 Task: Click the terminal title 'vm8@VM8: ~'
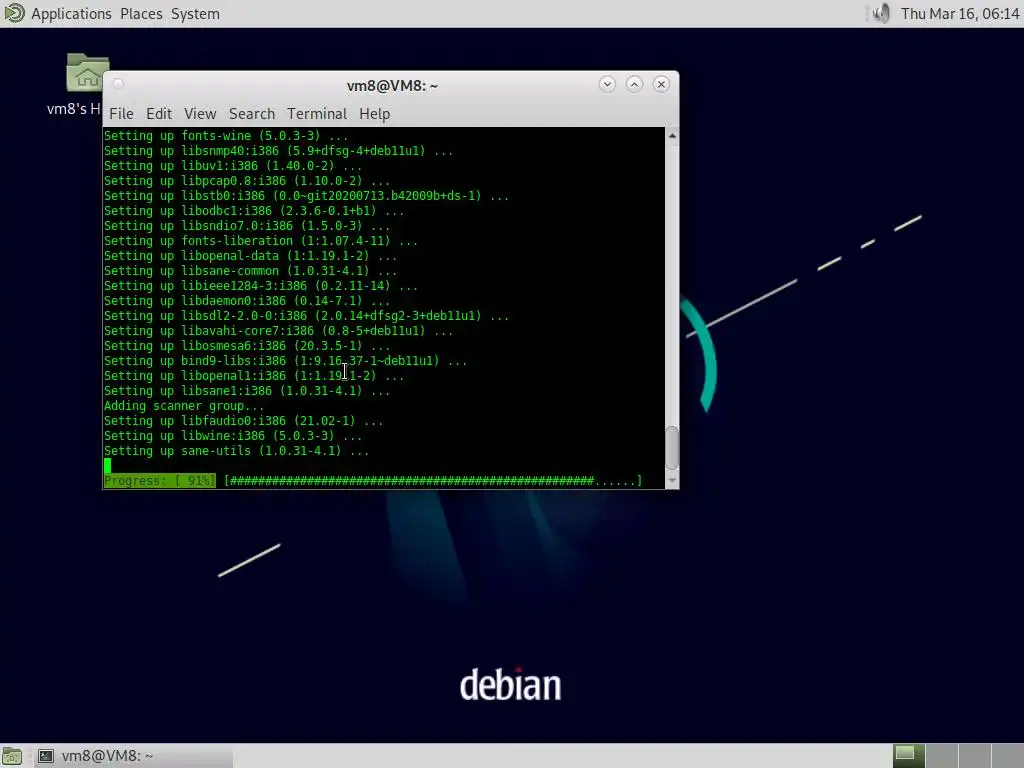point(392,86)
